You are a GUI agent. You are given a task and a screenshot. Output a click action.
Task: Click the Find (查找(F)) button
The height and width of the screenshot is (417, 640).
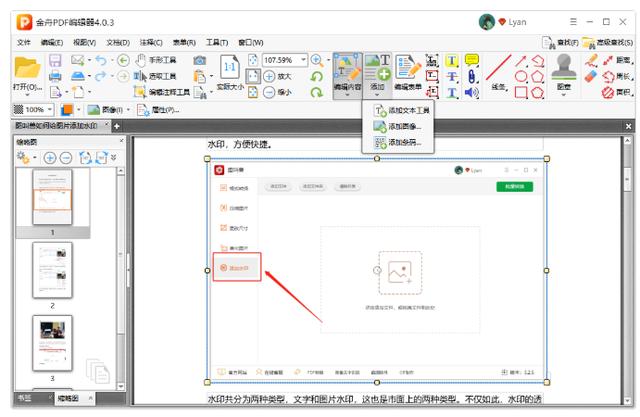[560, 42]
